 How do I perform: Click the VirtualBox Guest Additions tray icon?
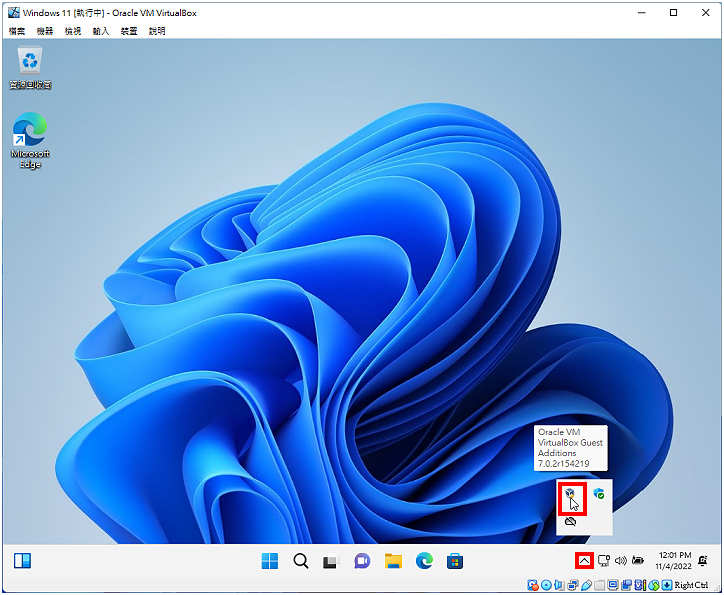(571, 495)
